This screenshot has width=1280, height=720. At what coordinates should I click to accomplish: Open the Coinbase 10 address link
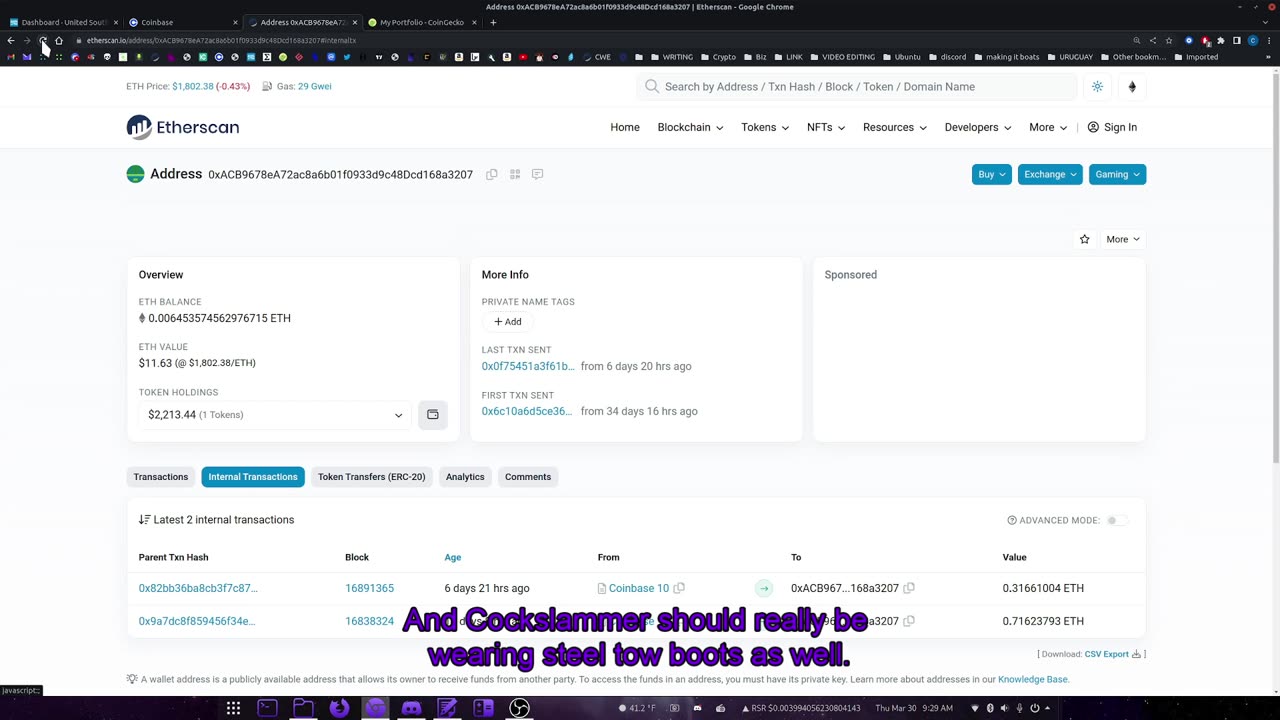pyautogui.click(x=639, y=588)
